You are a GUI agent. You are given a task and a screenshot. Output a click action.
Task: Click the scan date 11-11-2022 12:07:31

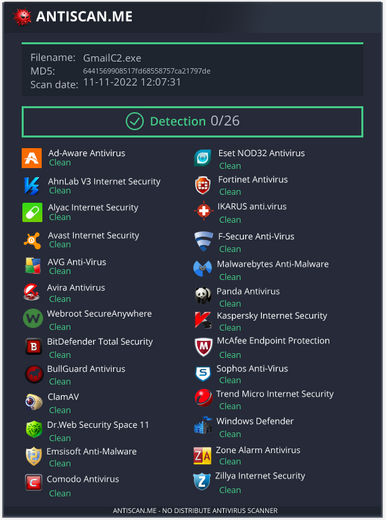point(132,82)
